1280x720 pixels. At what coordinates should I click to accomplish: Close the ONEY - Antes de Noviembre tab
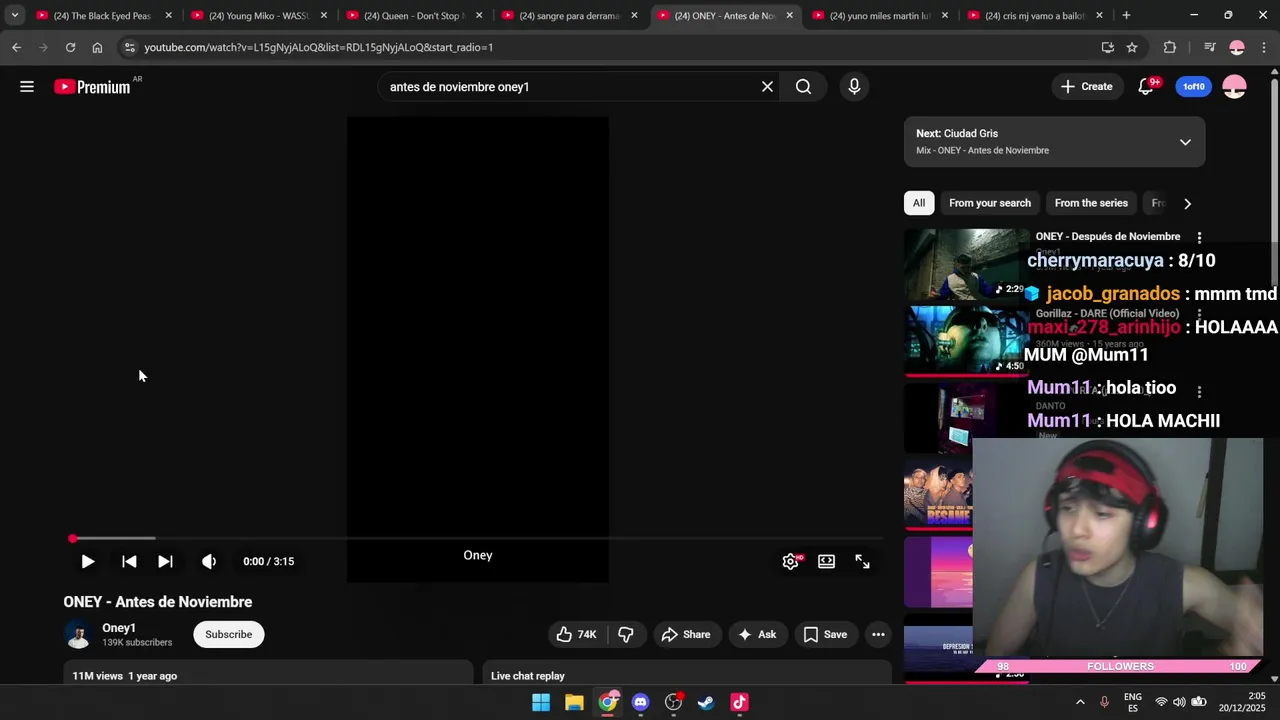pyautogui.click(x=789, y=15)
